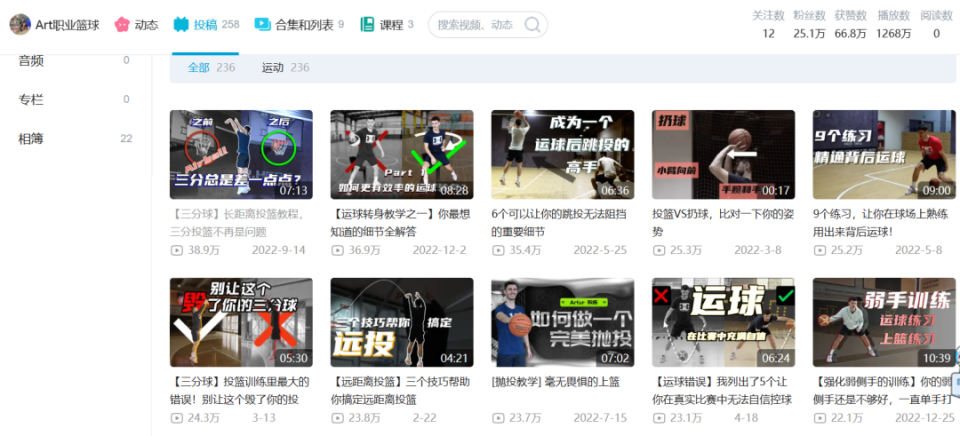Click the search magnifier icon
Viewport: 960px width, 436px height.
point(533,25)
